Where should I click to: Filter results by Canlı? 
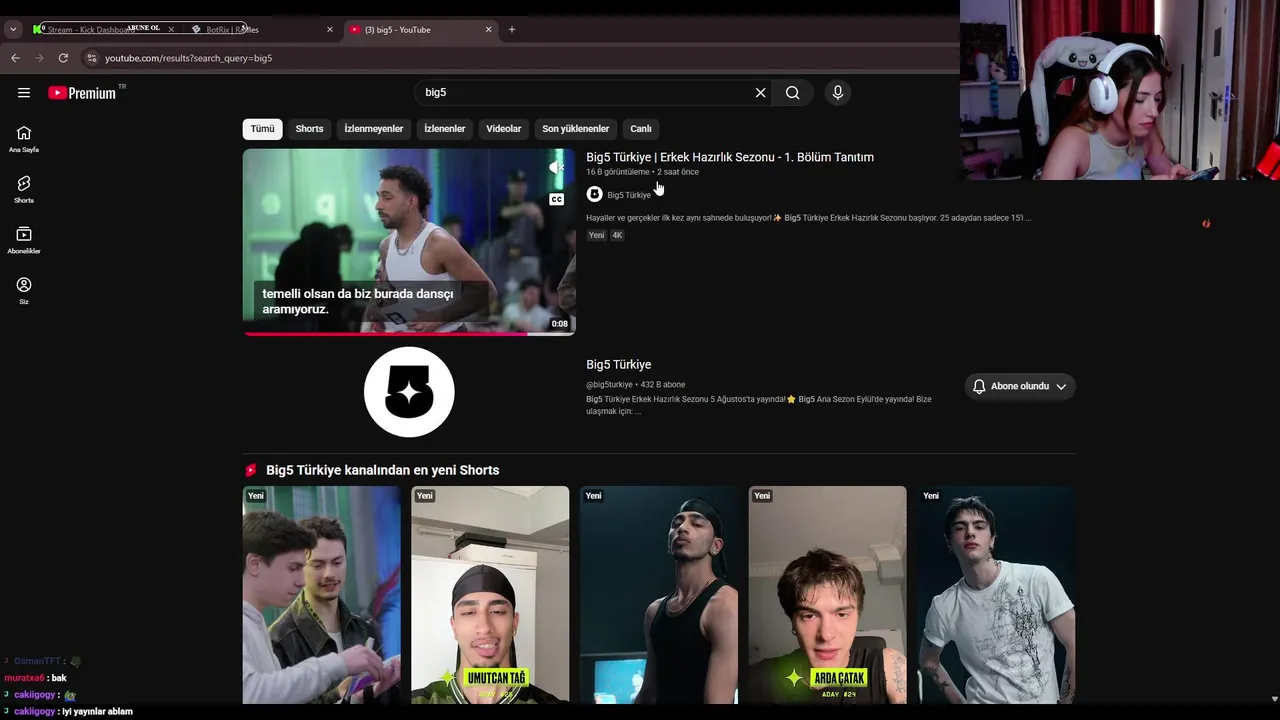click(641, 129)
